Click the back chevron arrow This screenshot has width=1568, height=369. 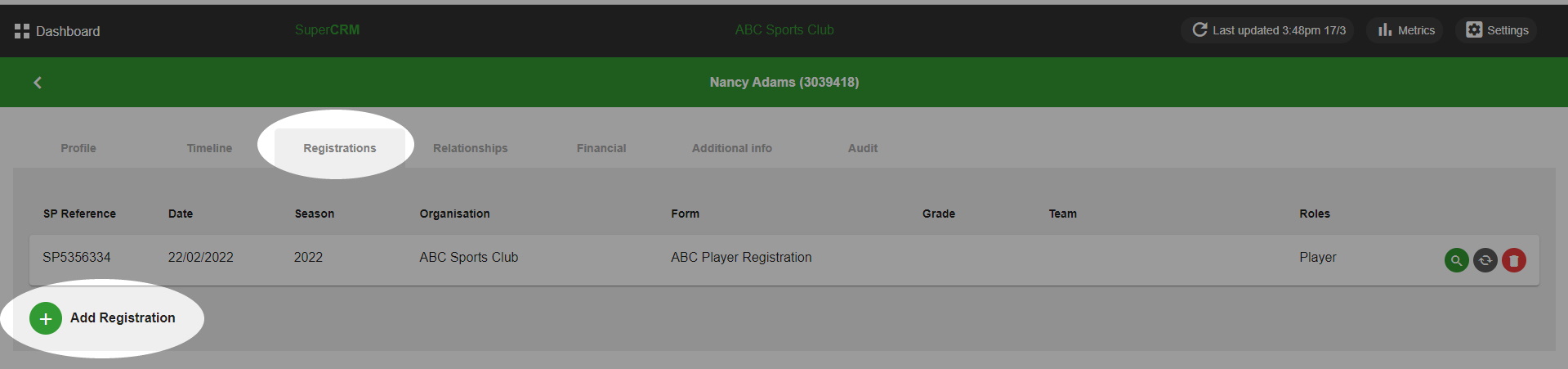tap(38, 83)
